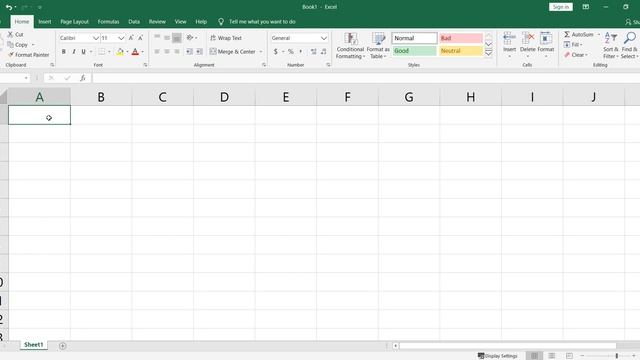Click AutoSum sigma icon
This screenshot has height=360, width=640.
[567, 34]
